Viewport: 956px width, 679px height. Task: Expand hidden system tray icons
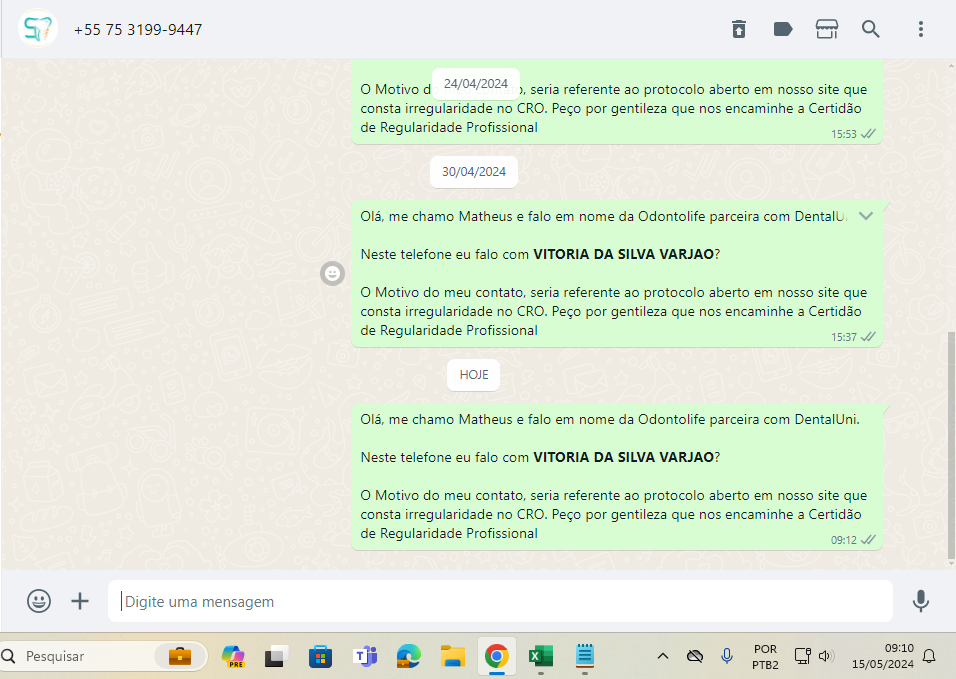click(x=663, y=656)
